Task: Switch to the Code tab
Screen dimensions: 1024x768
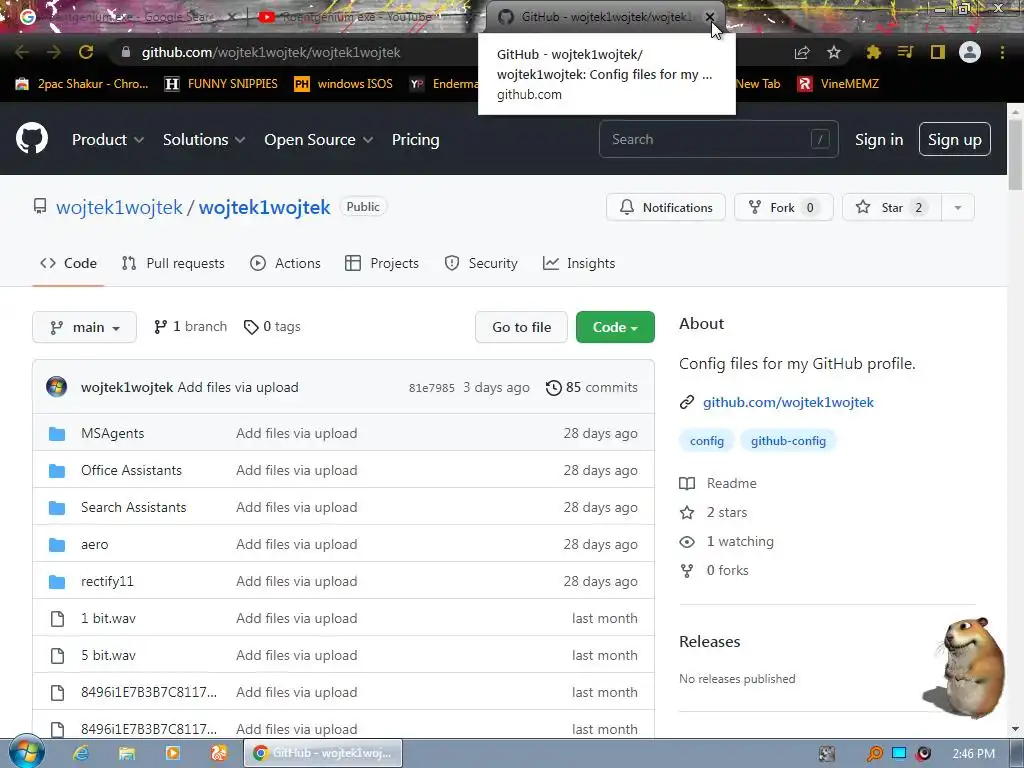Action: coord(68,263)
